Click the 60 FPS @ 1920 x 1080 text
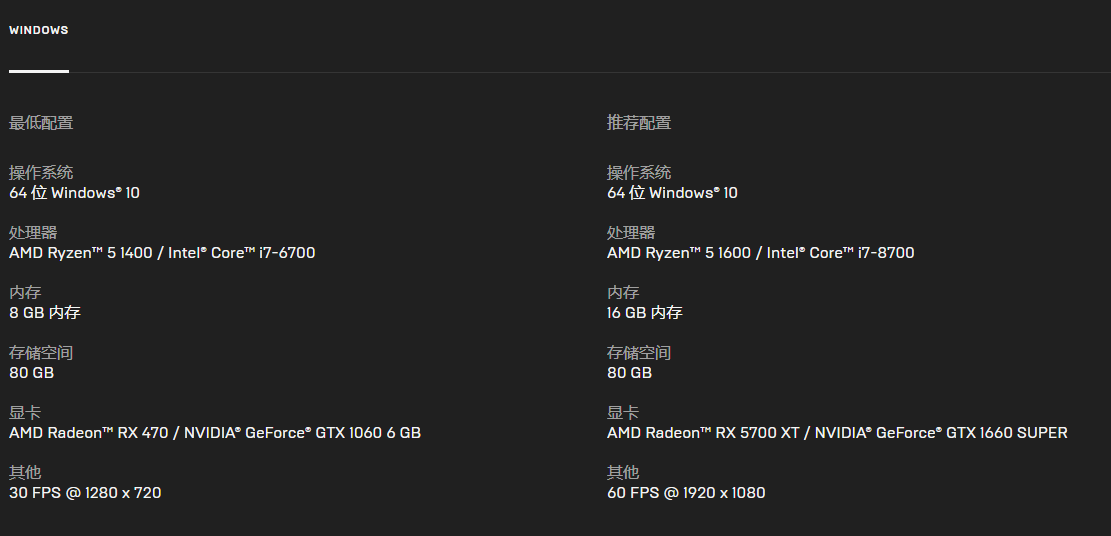 (686, 493)
